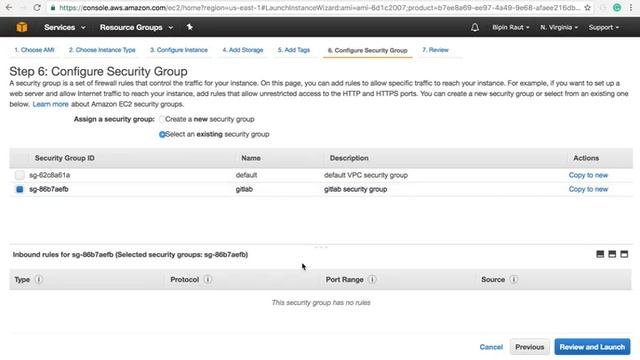Select the middle panel layout icon
Image resolution: width=640 pixels, height=360 pixels.
[x=612, y=254]
